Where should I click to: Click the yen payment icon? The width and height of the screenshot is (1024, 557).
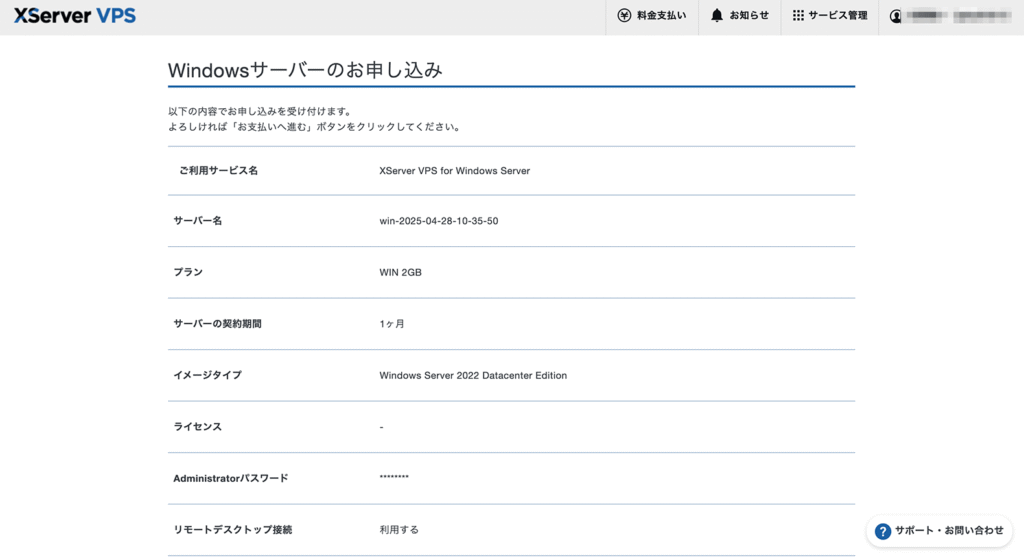pos(624,16)
